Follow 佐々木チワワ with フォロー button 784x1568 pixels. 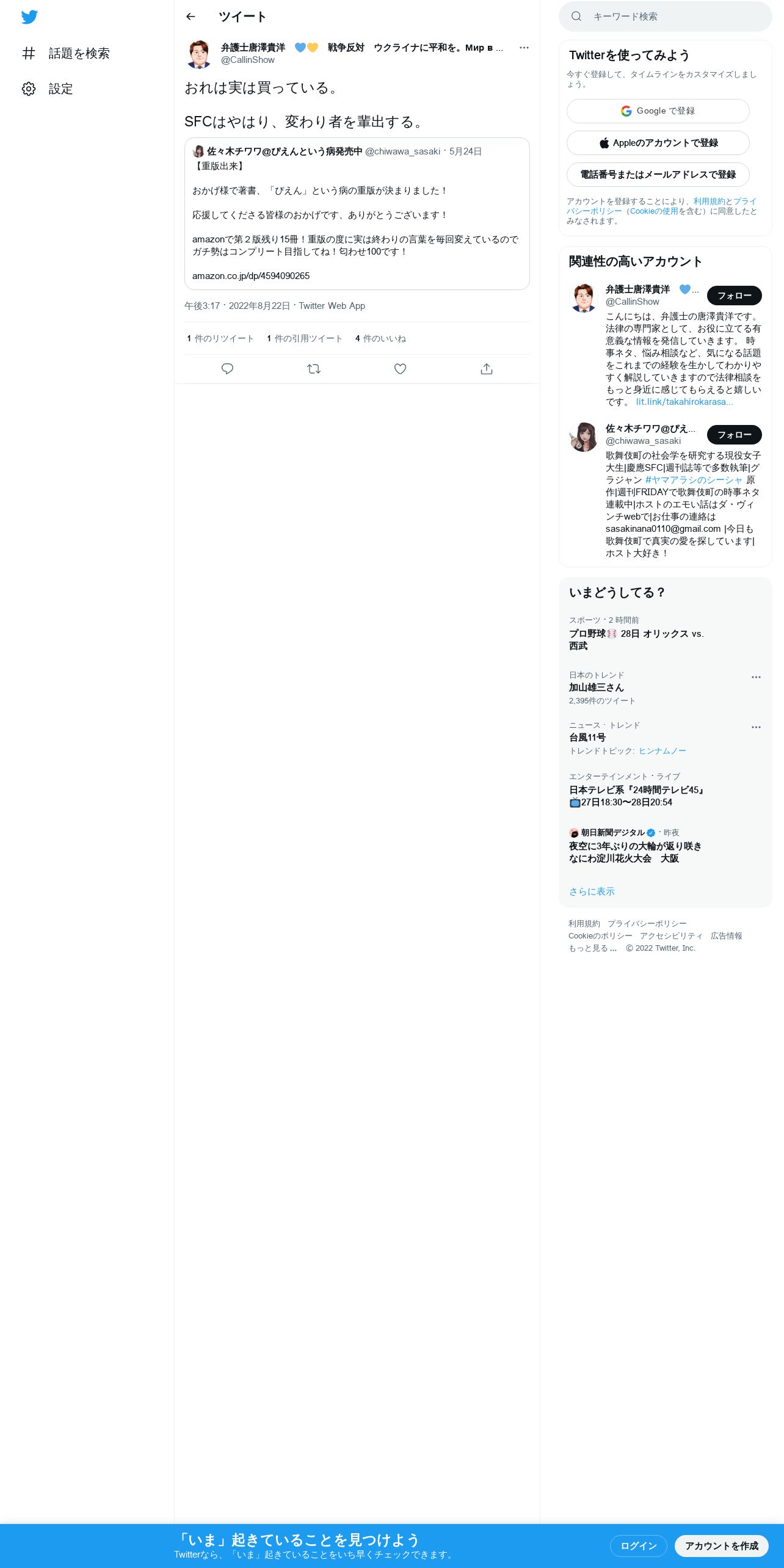[735, 435]
